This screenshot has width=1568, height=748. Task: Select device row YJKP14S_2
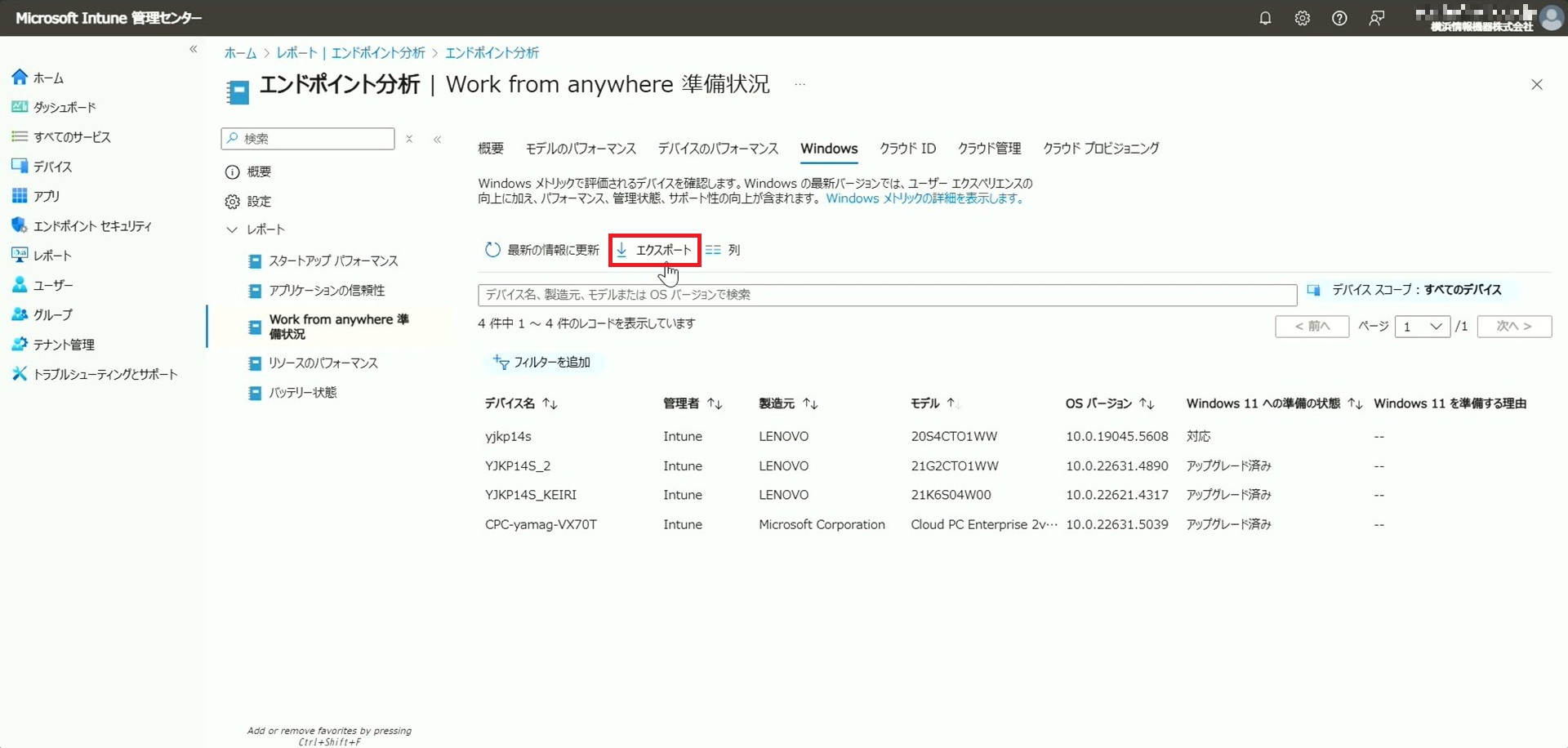[1014, 465]
